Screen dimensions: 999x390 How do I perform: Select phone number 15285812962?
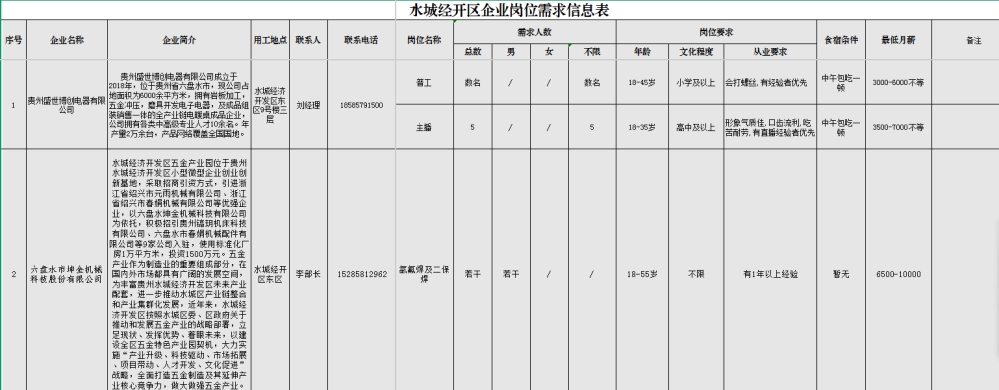point(361,274)
